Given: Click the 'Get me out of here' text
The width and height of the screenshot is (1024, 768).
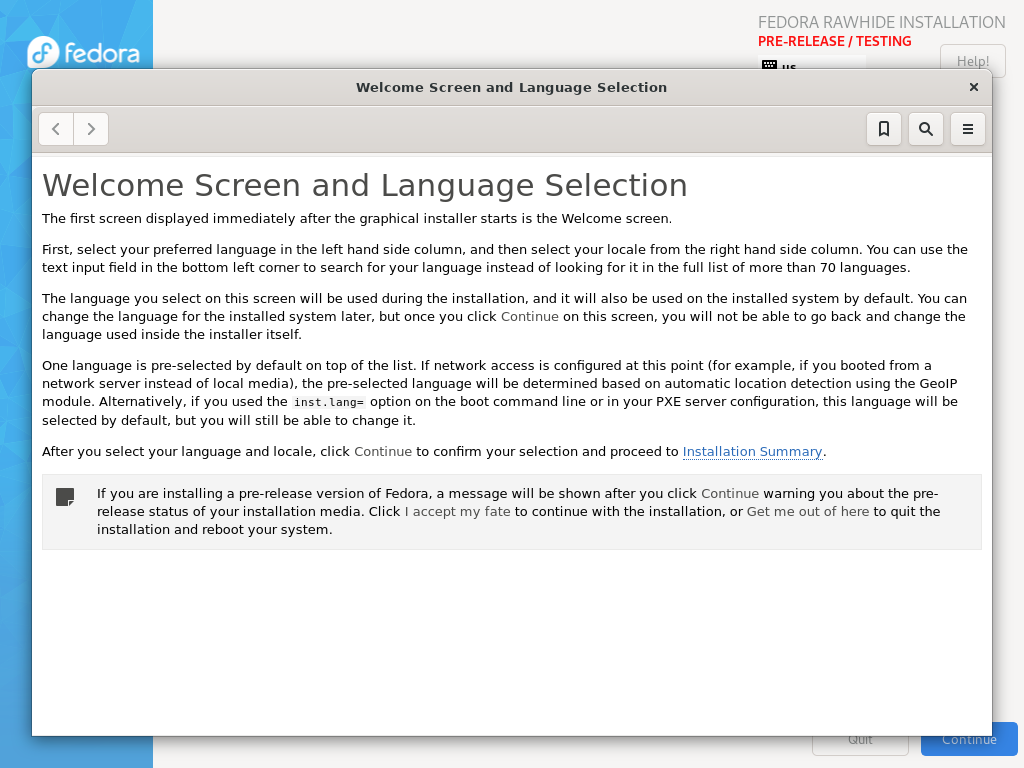Looking at the screenshot, I should tap(808, 511).
